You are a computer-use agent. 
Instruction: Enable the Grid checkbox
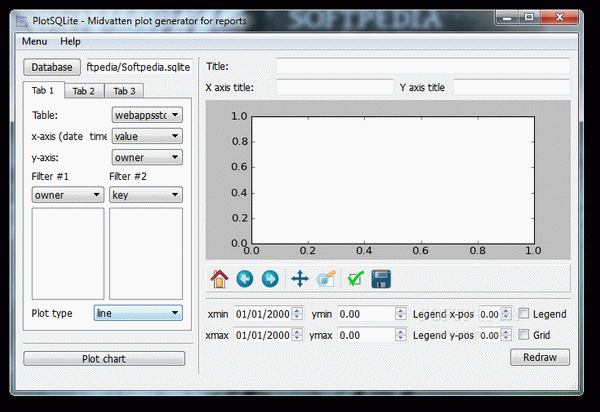point(523,335)
